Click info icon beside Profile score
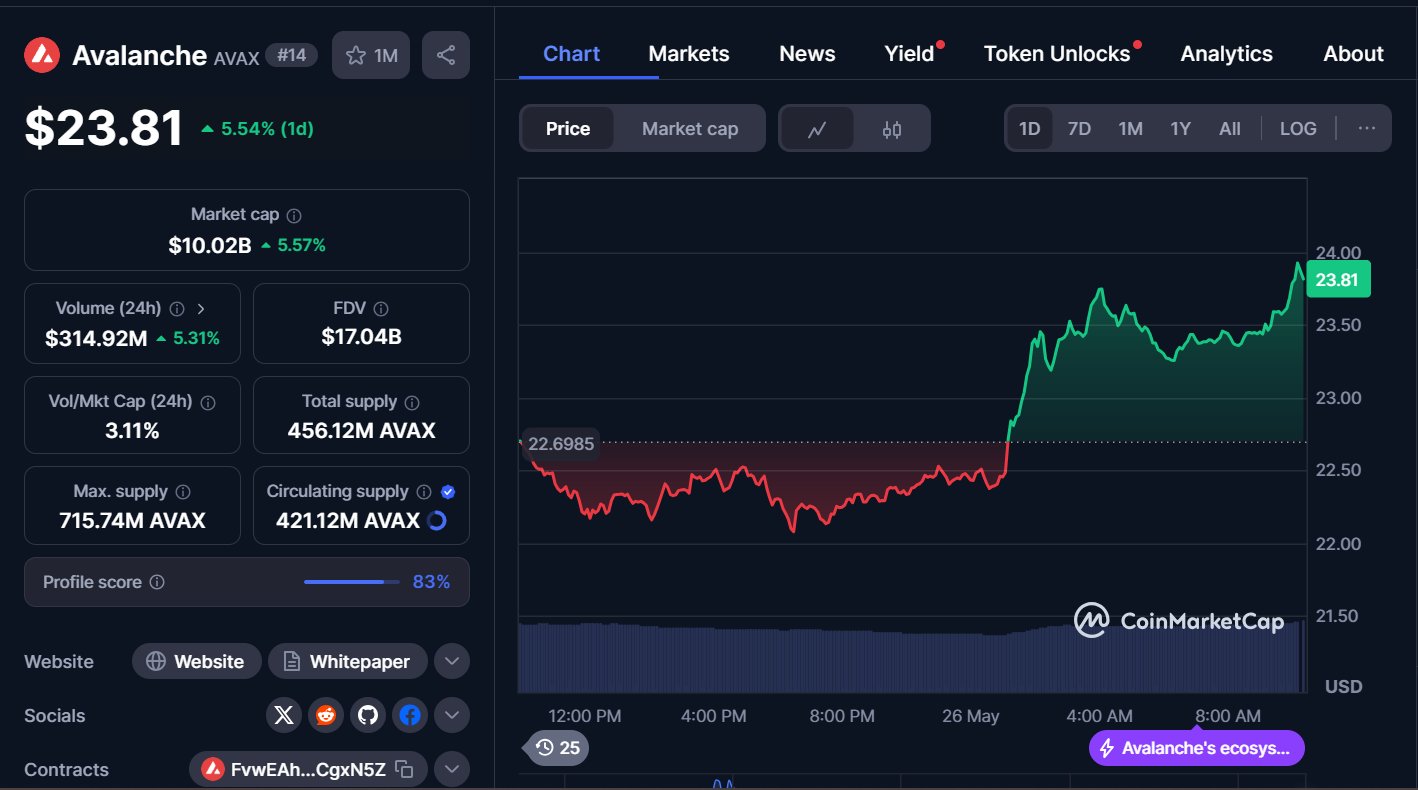Viewport: 1418px width, 790px height. pyautogui.click(x=157, y=582)
